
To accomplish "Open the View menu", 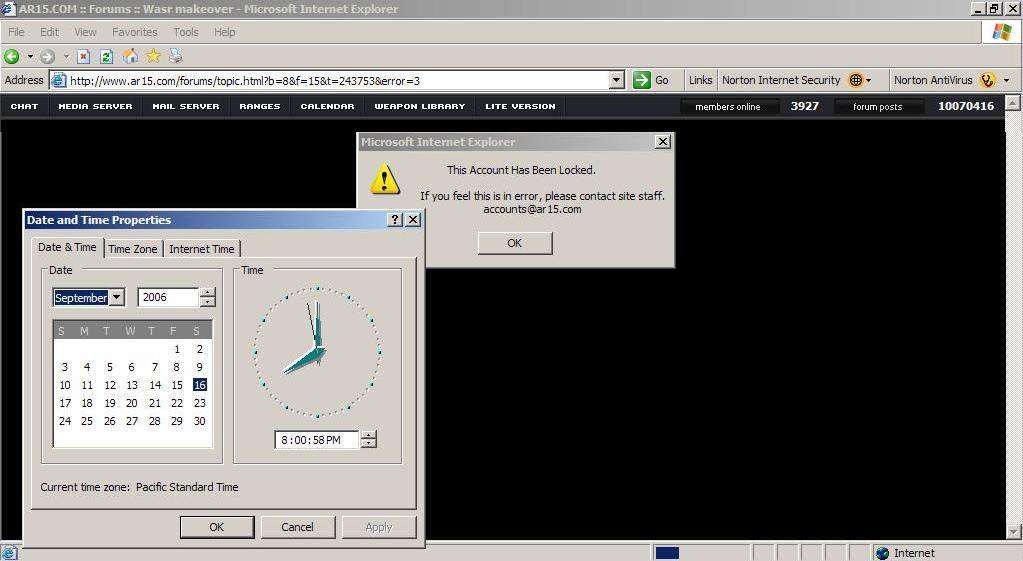I will click(85, 32).
